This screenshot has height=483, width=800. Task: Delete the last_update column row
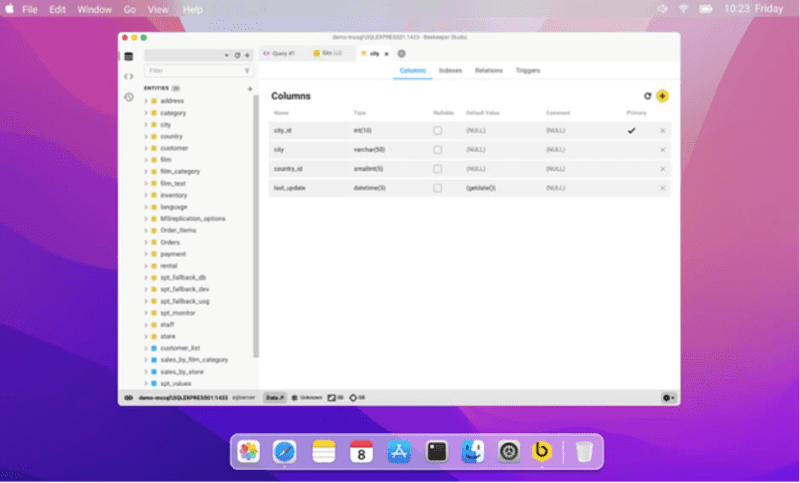click(662, 188)
